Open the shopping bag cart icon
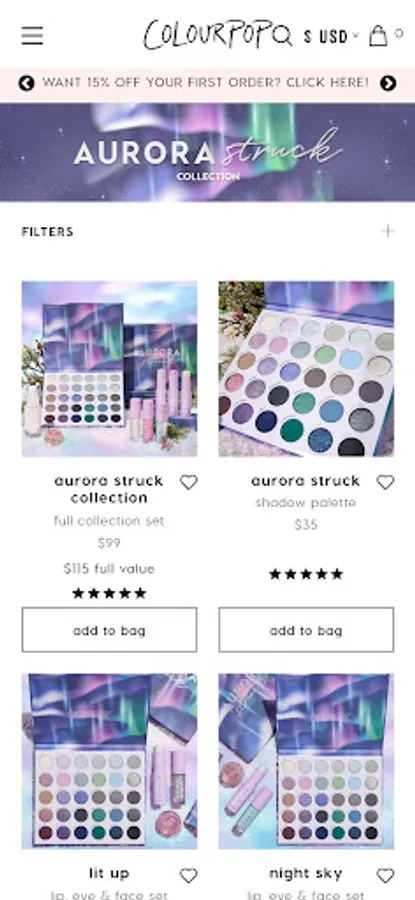The image size is (415, 900). (x=378, y=36)
